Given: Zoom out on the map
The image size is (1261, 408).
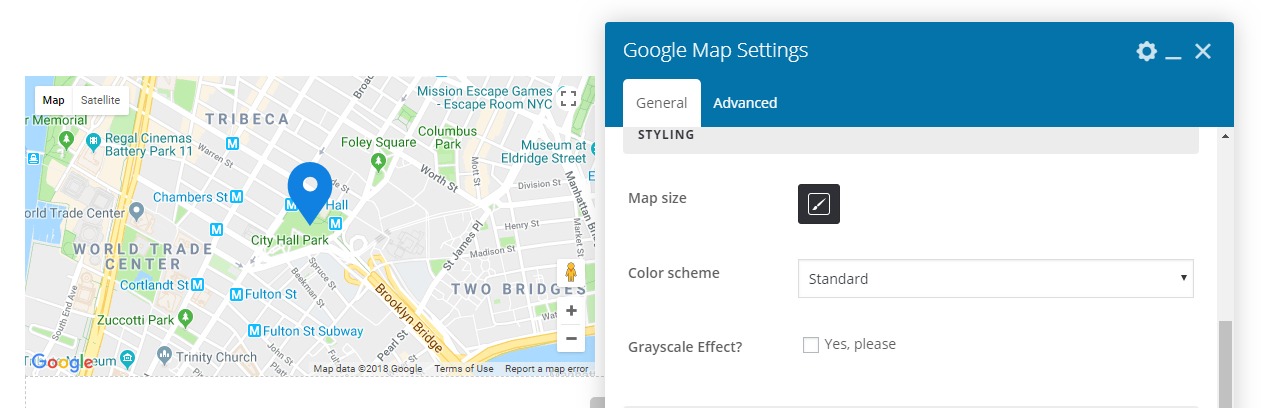Looking at the screenshot, I should [570, 339].
